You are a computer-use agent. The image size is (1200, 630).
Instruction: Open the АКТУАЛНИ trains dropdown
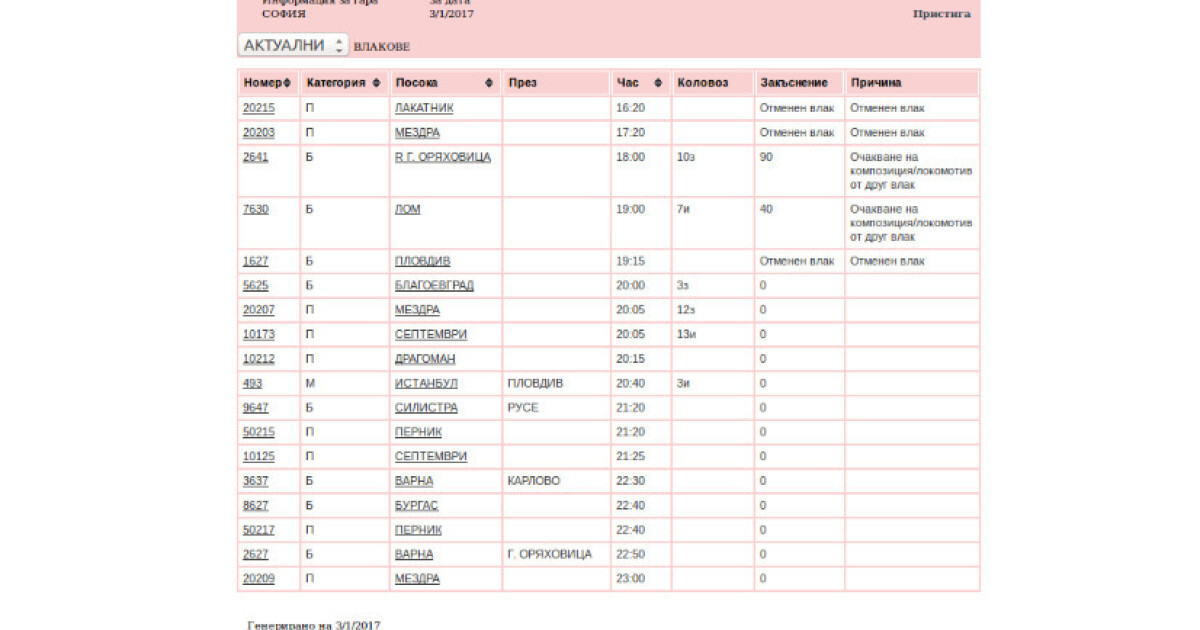click(x=293, y=45)
